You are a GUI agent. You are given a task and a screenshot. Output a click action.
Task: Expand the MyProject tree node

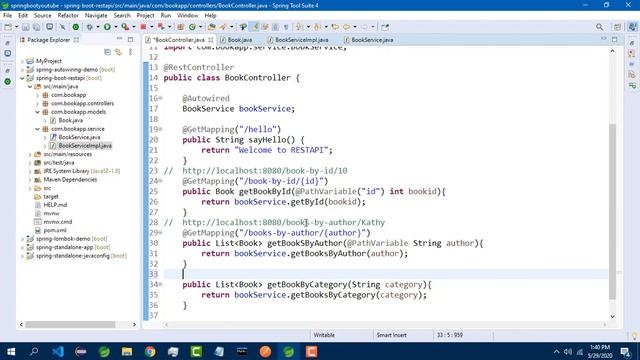point(22,61)
